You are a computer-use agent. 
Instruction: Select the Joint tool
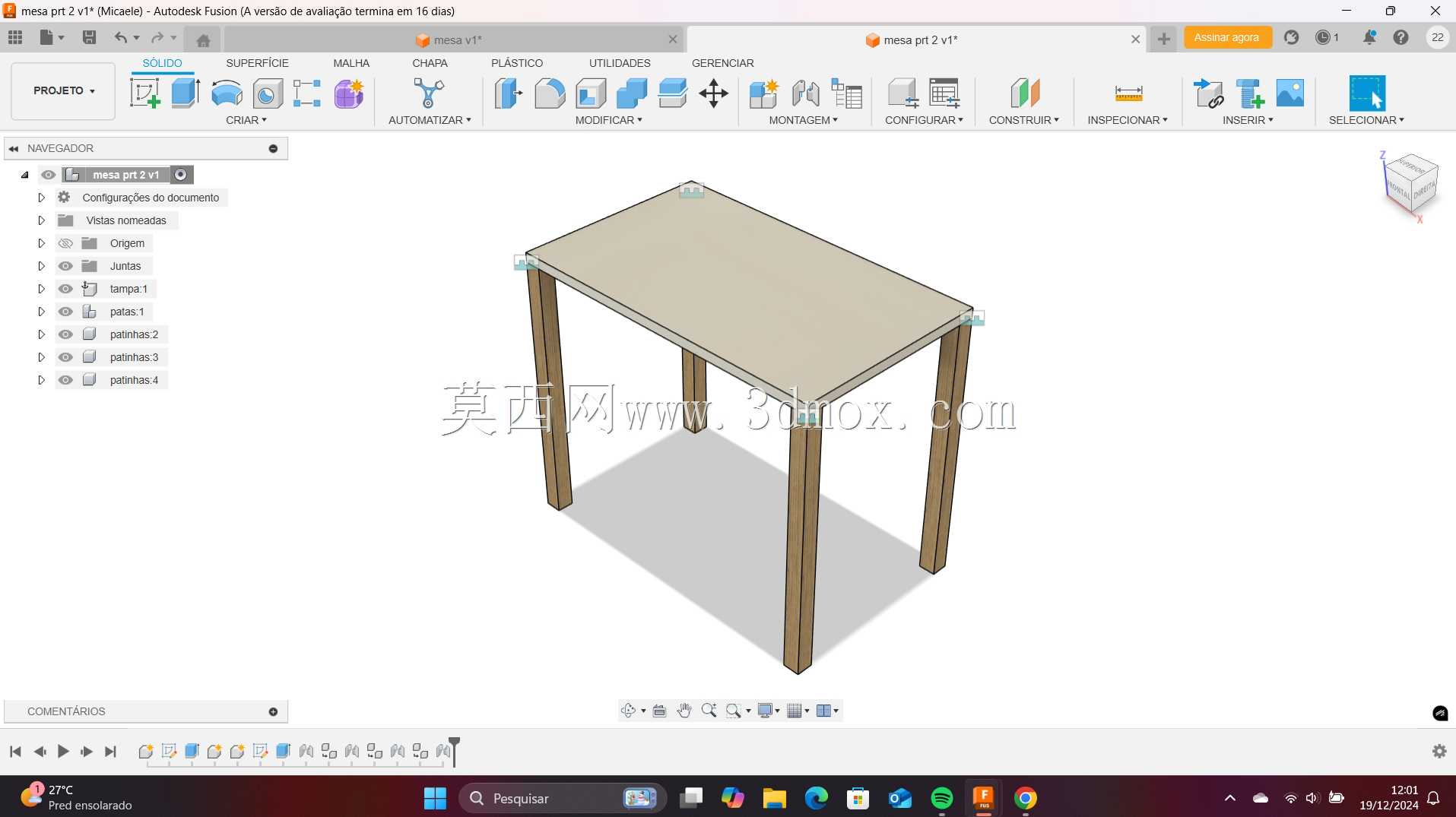coord(805,93)
